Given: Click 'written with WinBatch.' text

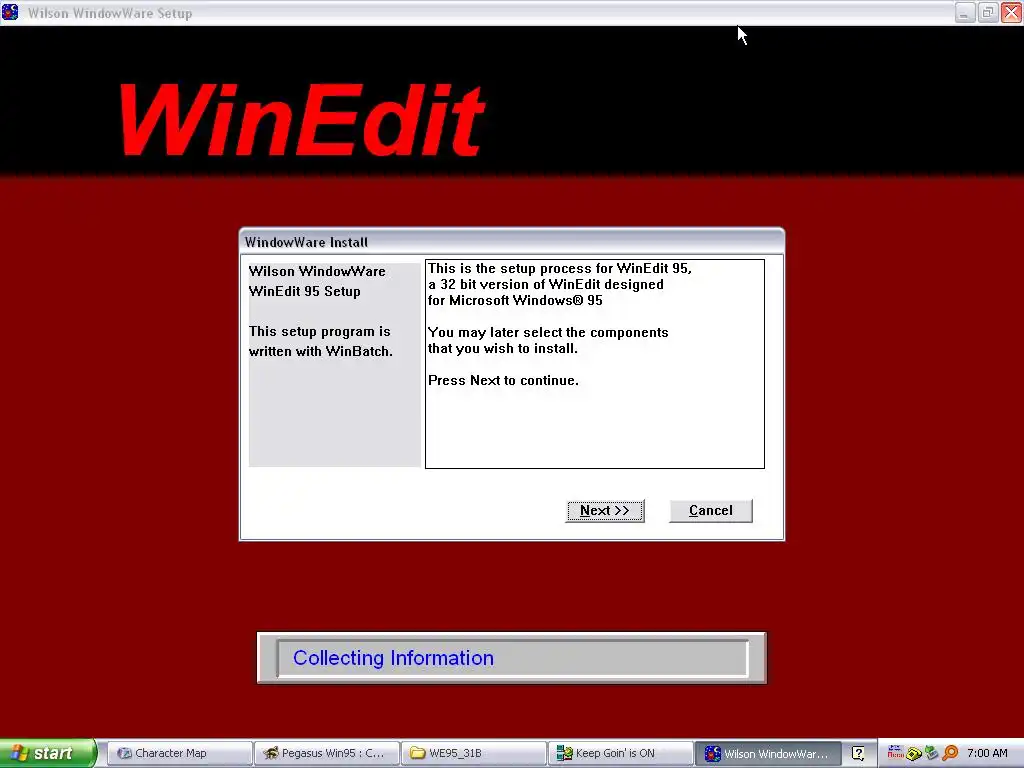Looking at the screenshot, I should click(x=321, y=351).
